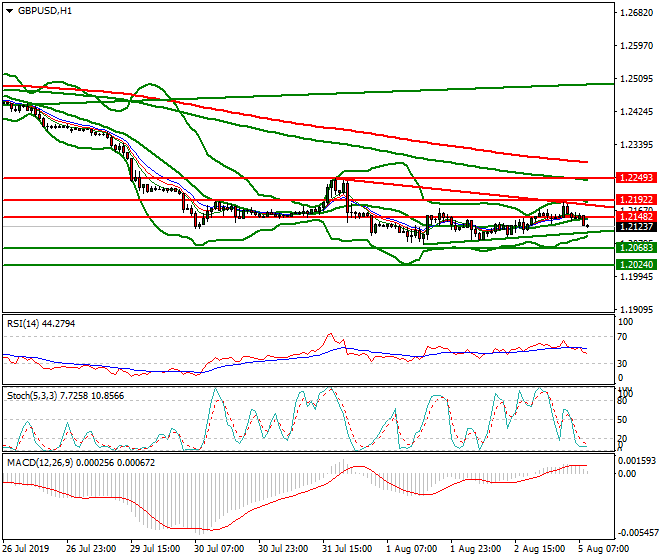Select the 1.20240 green support label
The width and height of the screenshot is (660, 560).
click(x=636, y=265)
